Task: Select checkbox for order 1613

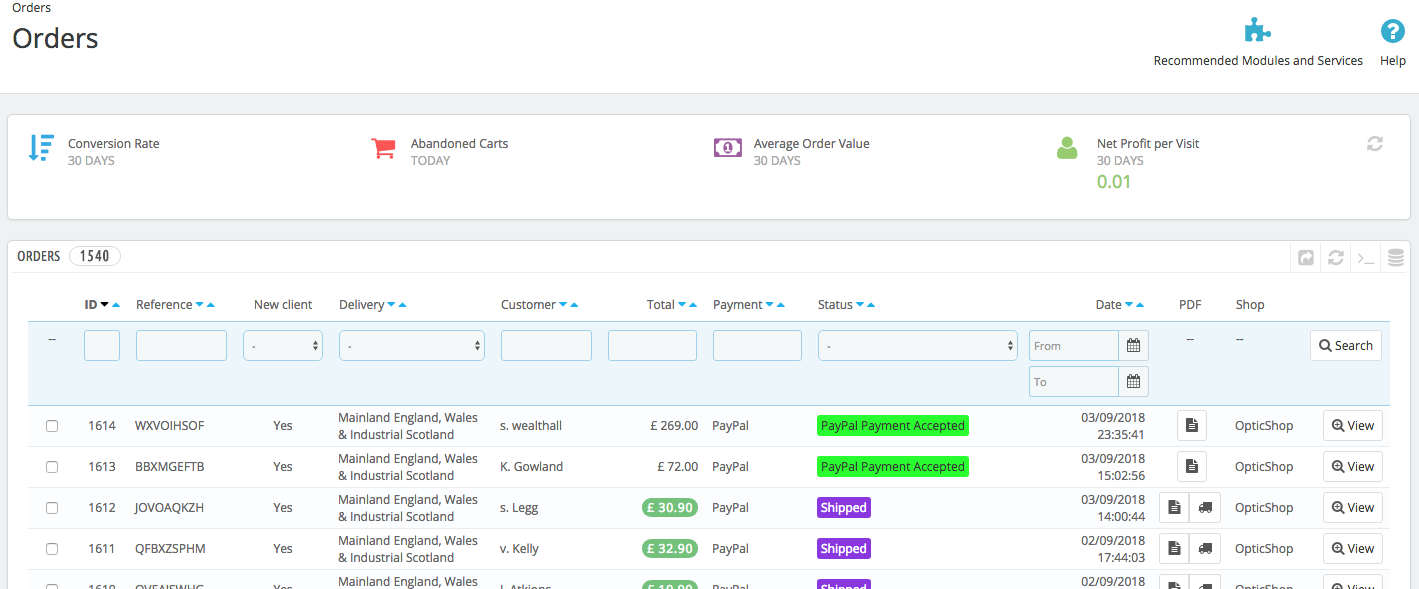Action: pos(52,467)
